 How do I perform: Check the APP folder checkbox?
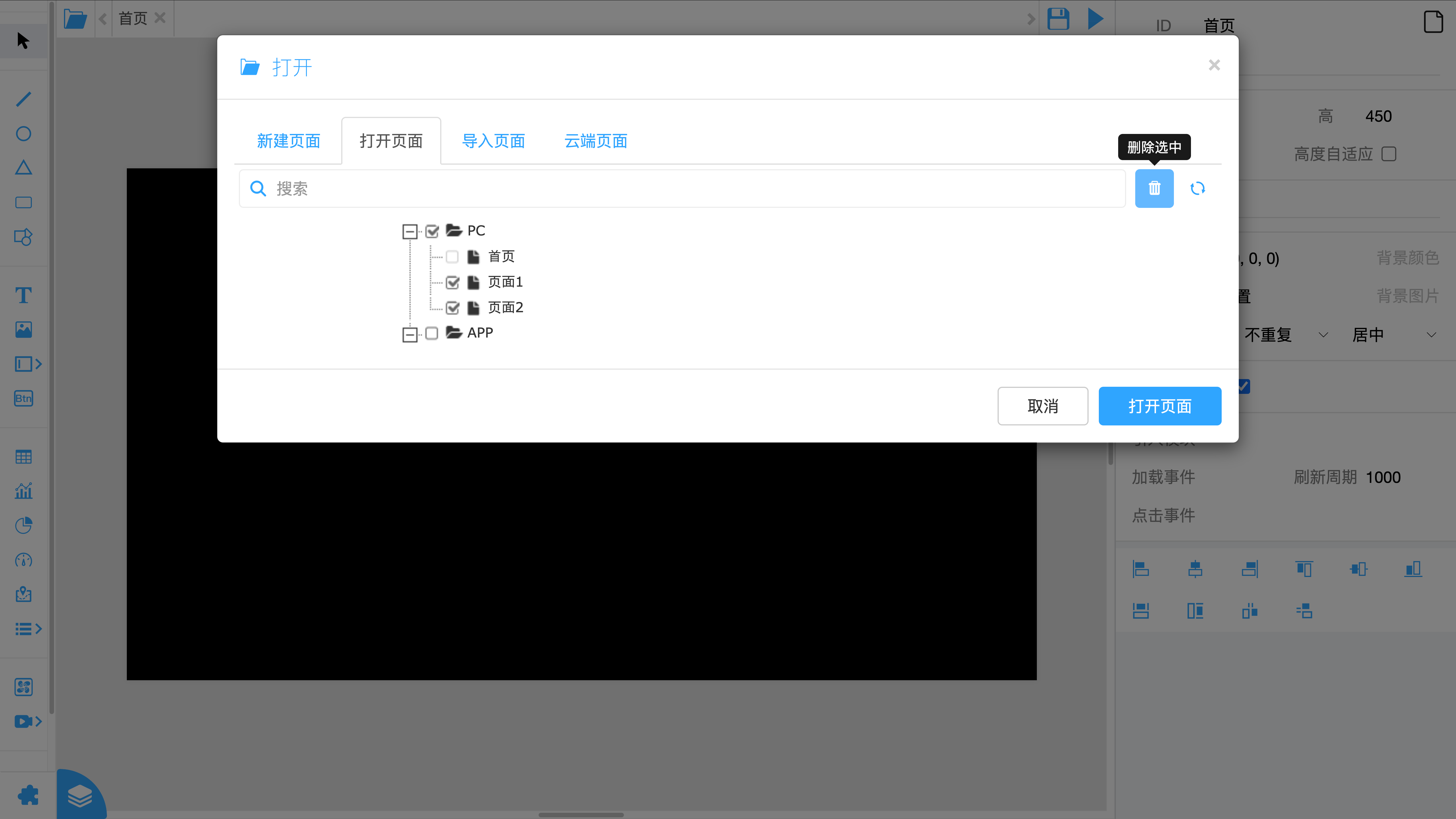click(x=431, y=334)
